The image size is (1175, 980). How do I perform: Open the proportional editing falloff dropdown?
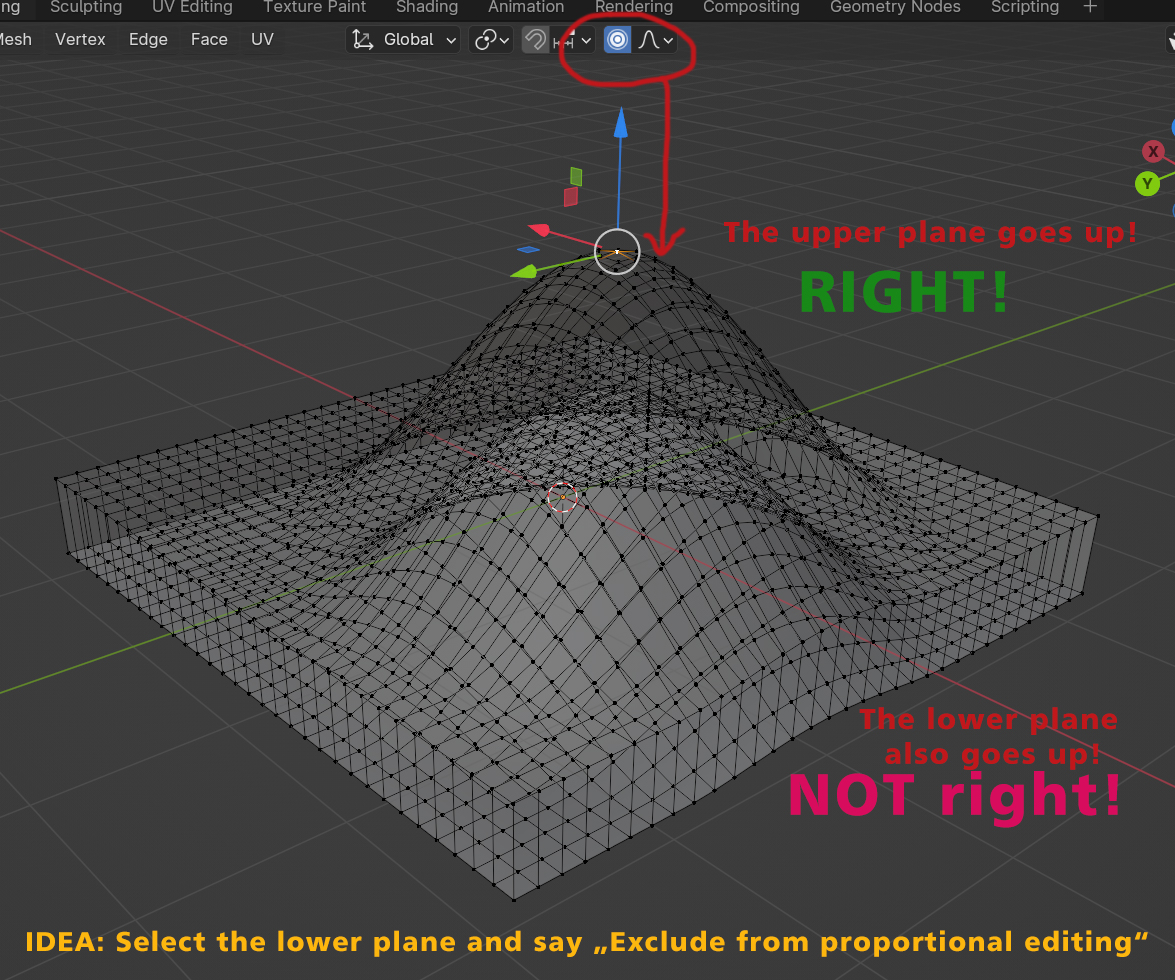[x=656, y=40]
